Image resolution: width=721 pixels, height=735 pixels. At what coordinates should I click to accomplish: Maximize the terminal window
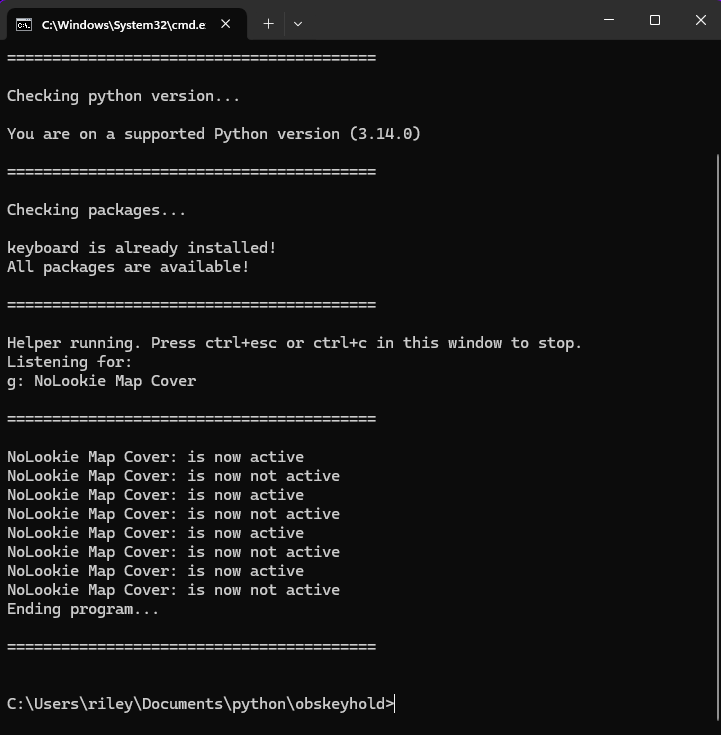655,20
